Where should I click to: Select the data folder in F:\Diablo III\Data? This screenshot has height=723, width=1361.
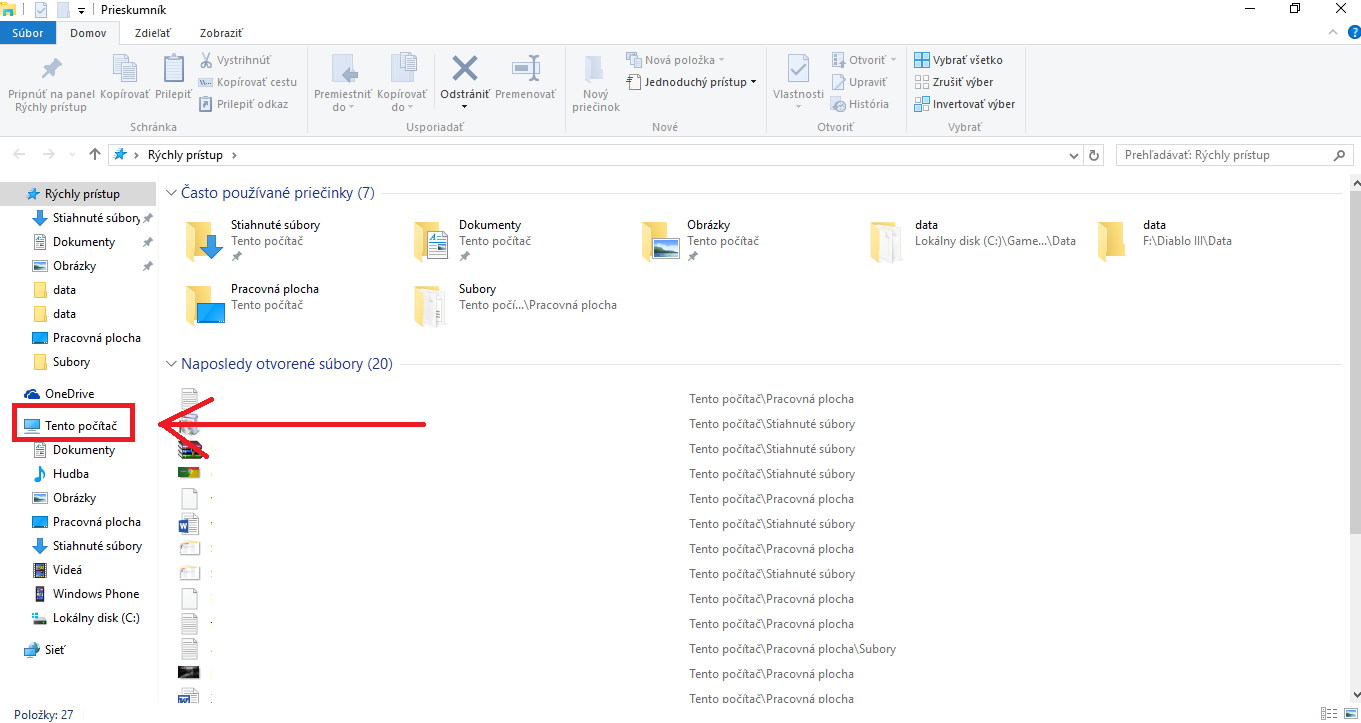[x=1166, y=241]
